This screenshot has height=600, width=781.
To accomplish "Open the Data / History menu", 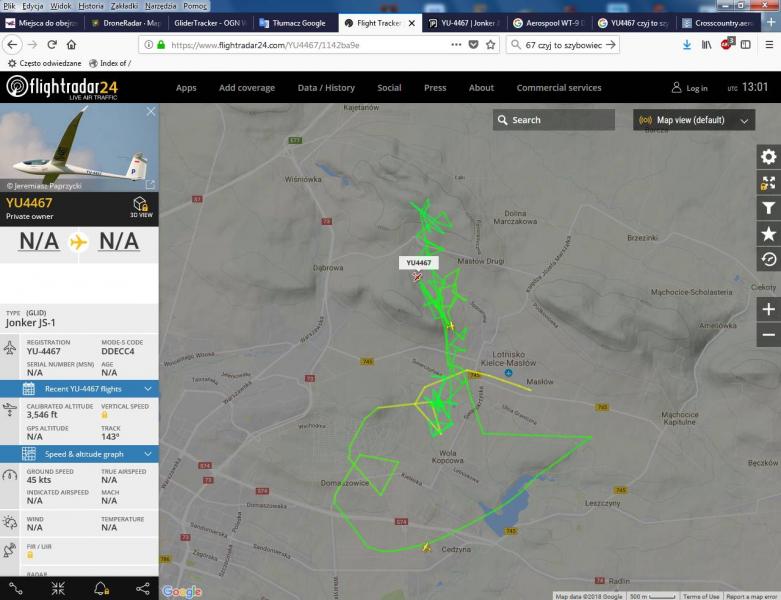I will pos(326,88).
